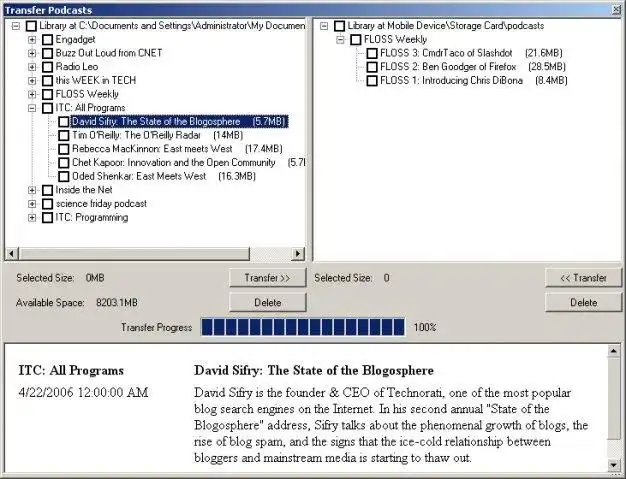Expand the Radio Leo node

[32, 67]
